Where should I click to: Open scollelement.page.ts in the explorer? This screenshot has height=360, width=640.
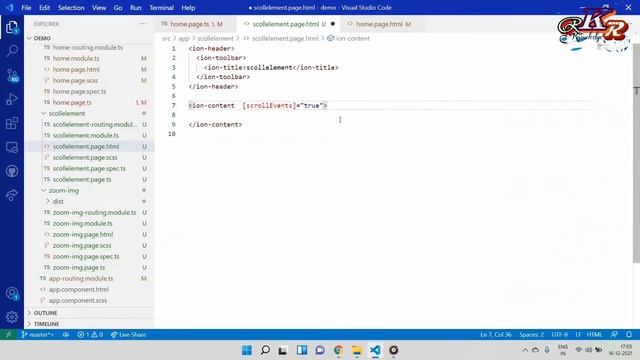82,180
